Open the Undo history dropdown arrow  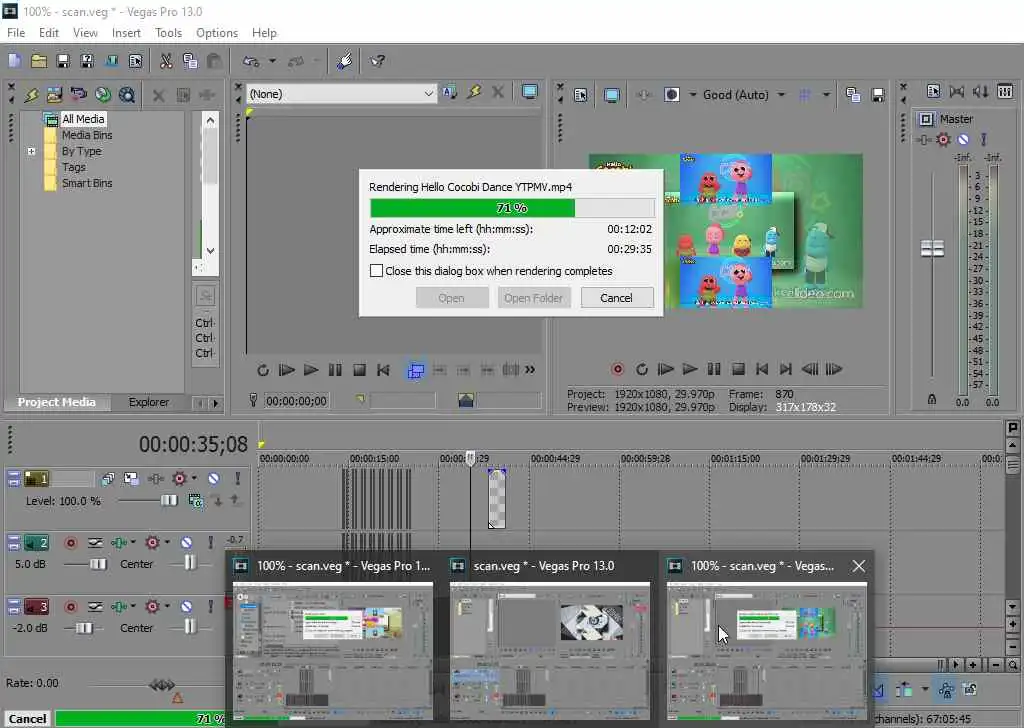[x=272, y=61]
